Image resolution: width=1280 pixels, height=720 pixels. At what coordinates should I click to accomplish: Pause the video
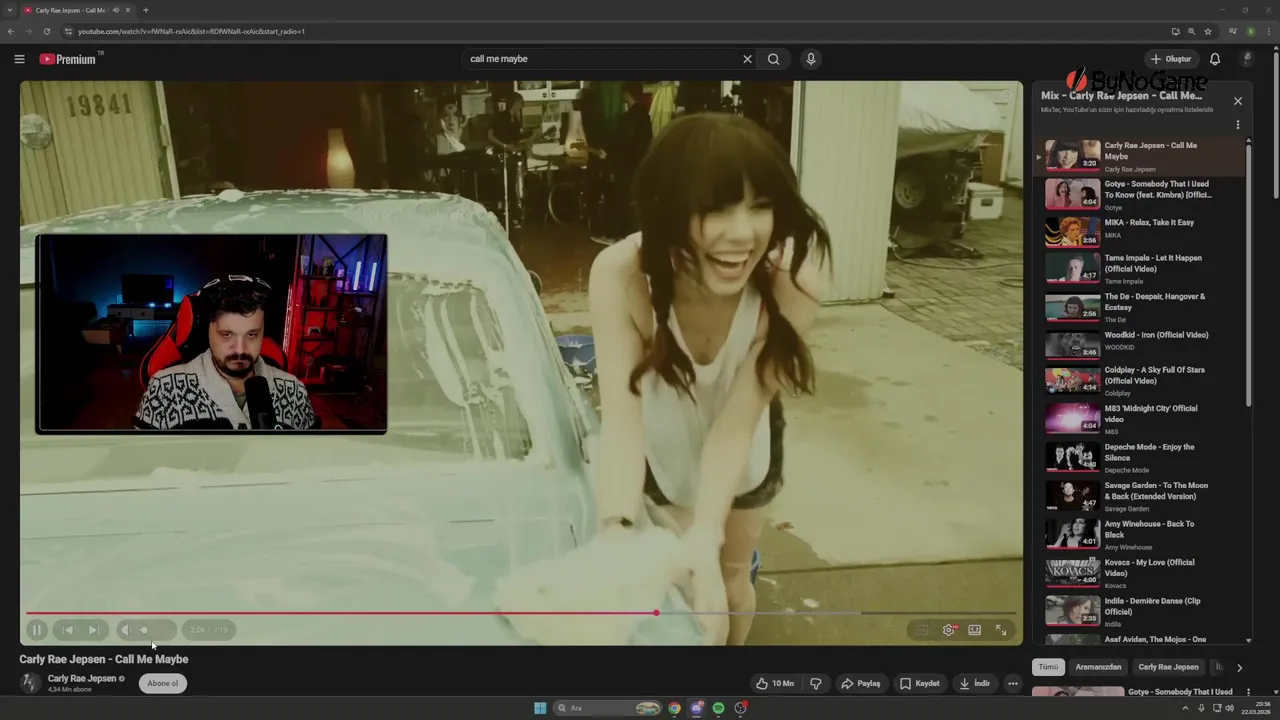pyautogui.click(x=36, y=630)
